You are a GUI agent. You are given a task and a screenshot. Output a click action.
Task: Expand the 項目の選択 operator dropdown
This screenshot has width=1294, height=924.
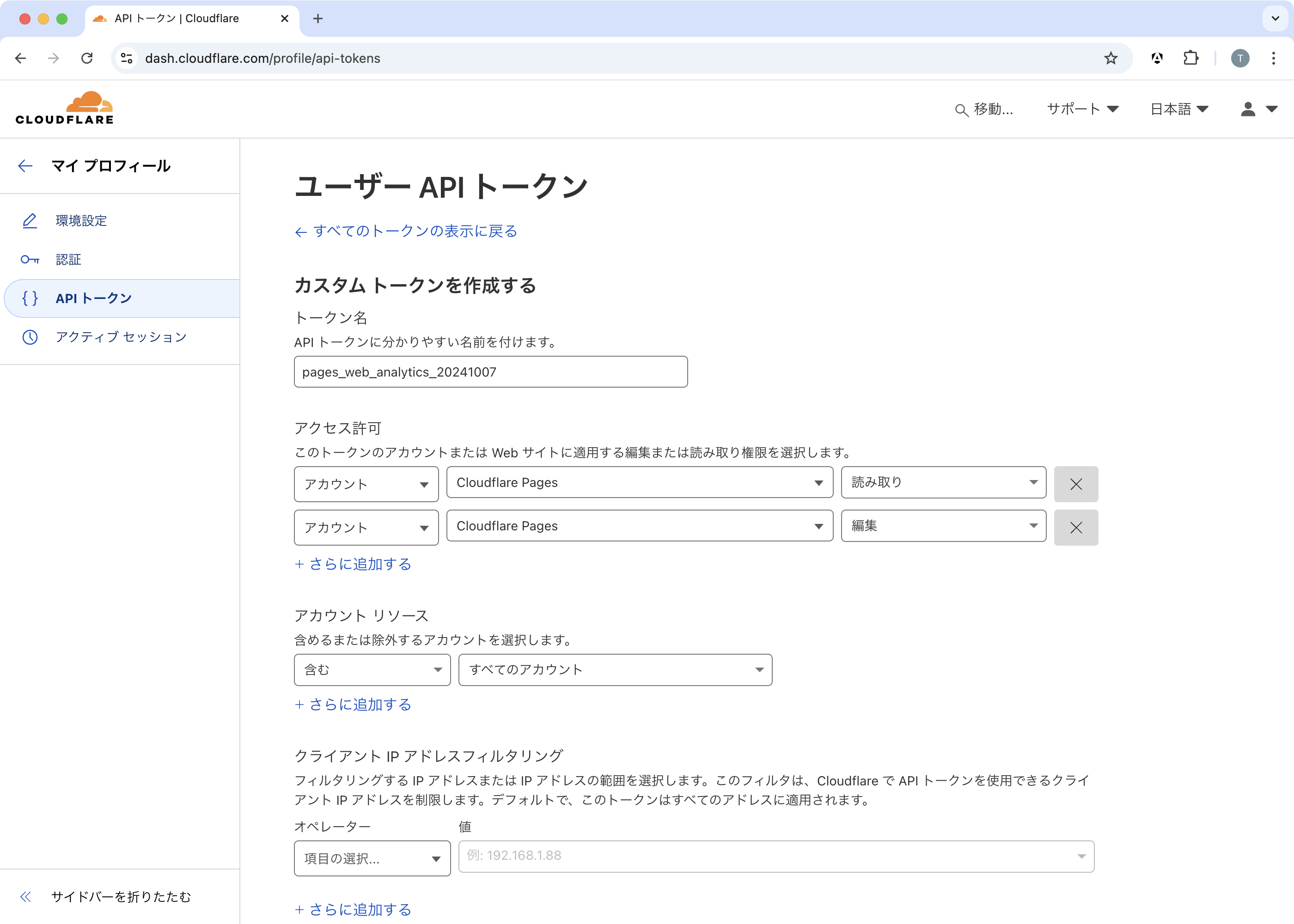click(x=372, y=858)
